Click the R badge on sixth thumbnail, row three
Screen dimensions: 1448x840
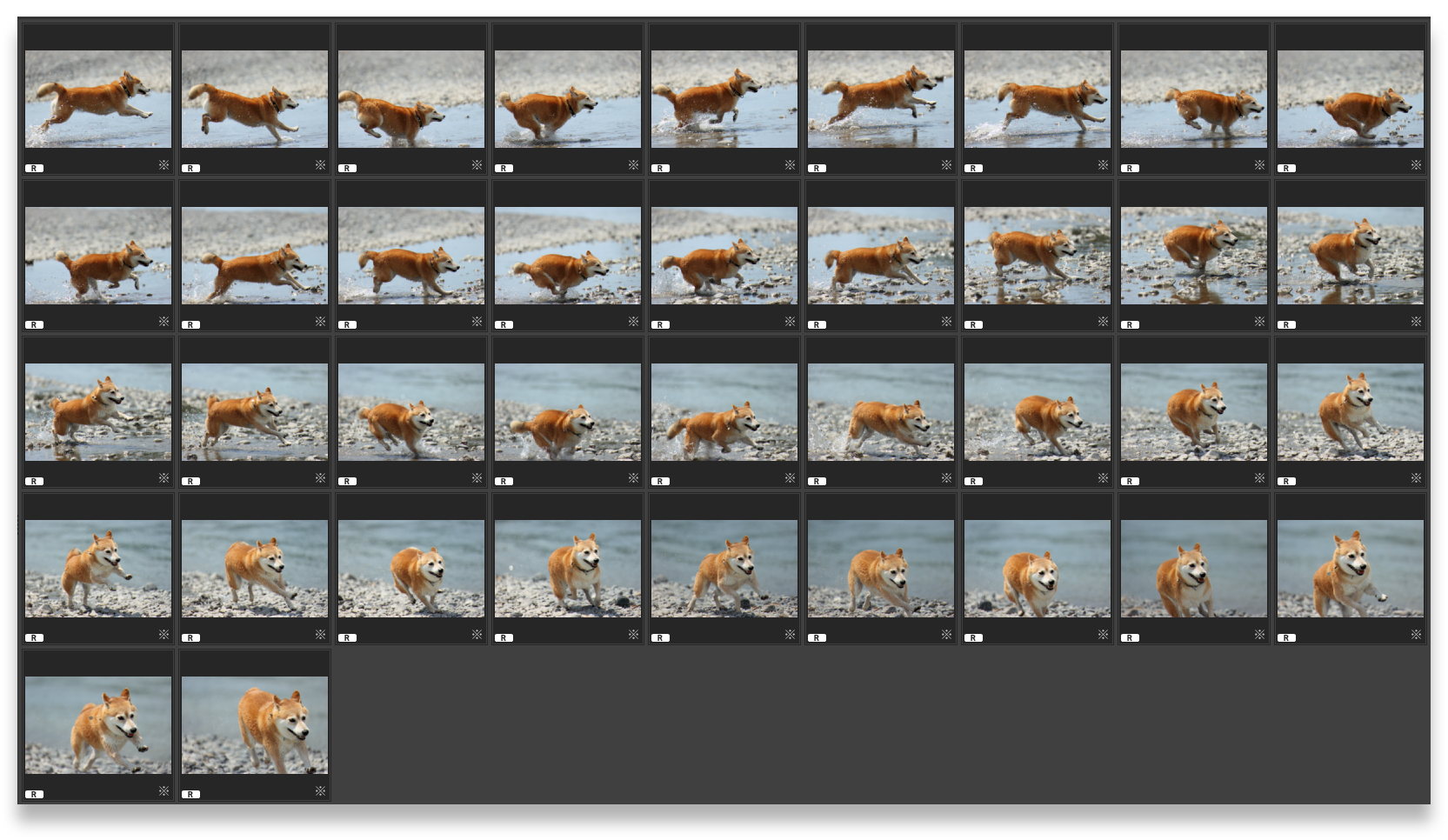[817, 481]
